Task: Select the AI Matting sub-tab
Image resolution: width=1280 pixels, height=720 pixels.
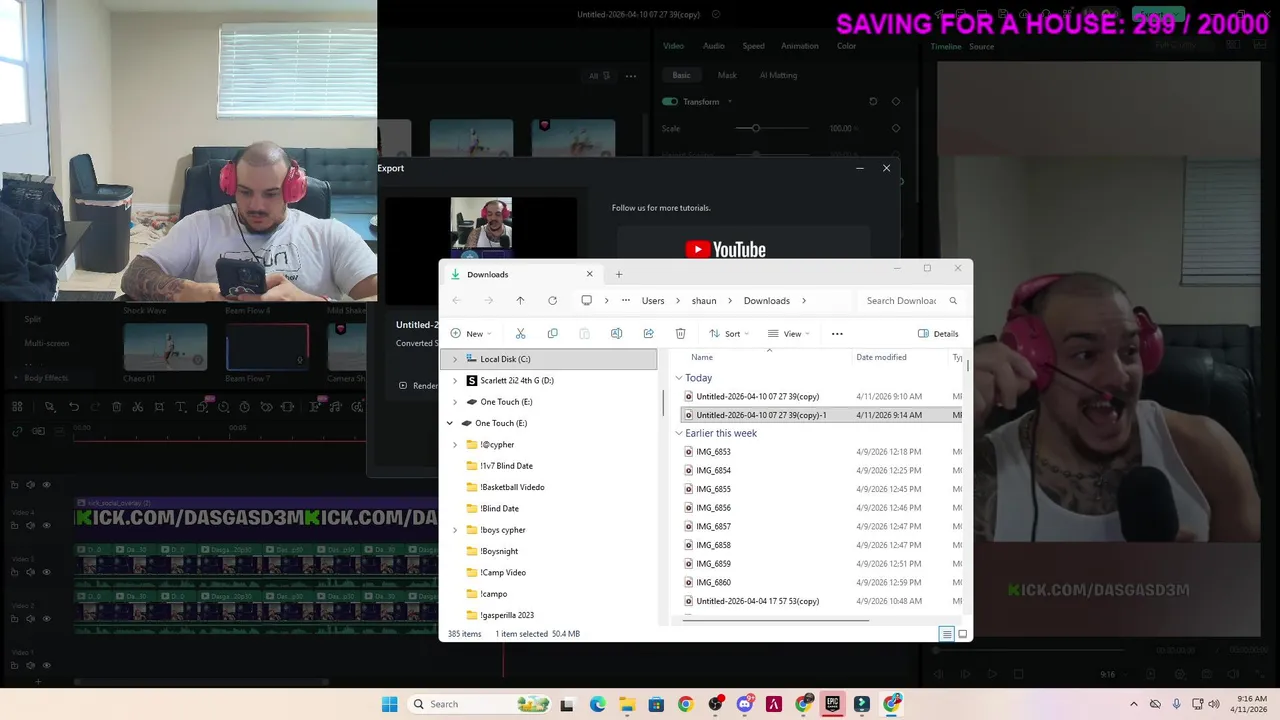Action: 778,75
